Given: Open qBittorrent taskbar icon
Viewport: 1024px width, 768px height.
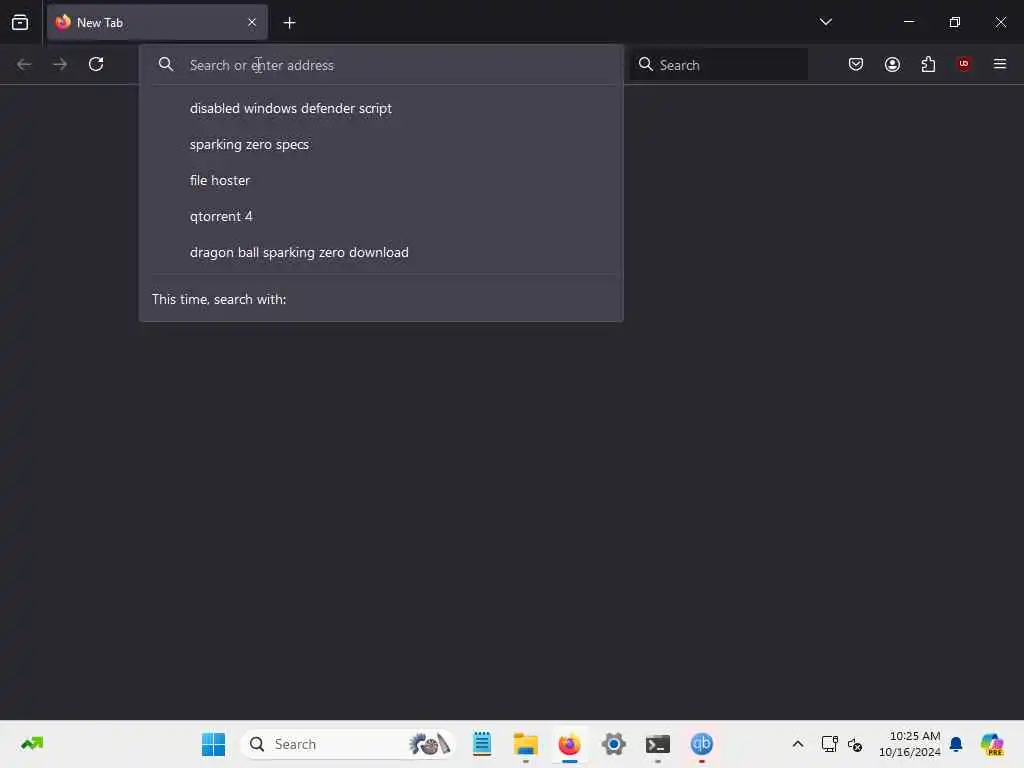Looking at the screenshot, I should tap(701, 744).
